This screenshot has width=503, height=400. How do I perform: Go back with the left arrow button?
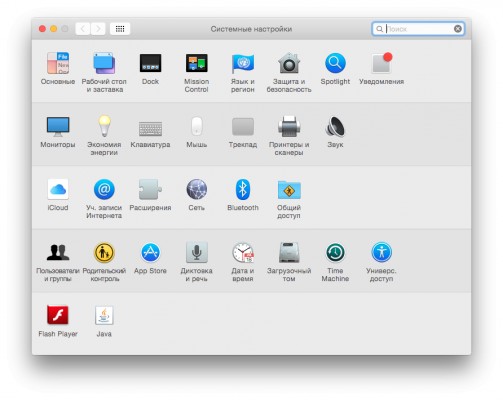click(x=83, y=29)
